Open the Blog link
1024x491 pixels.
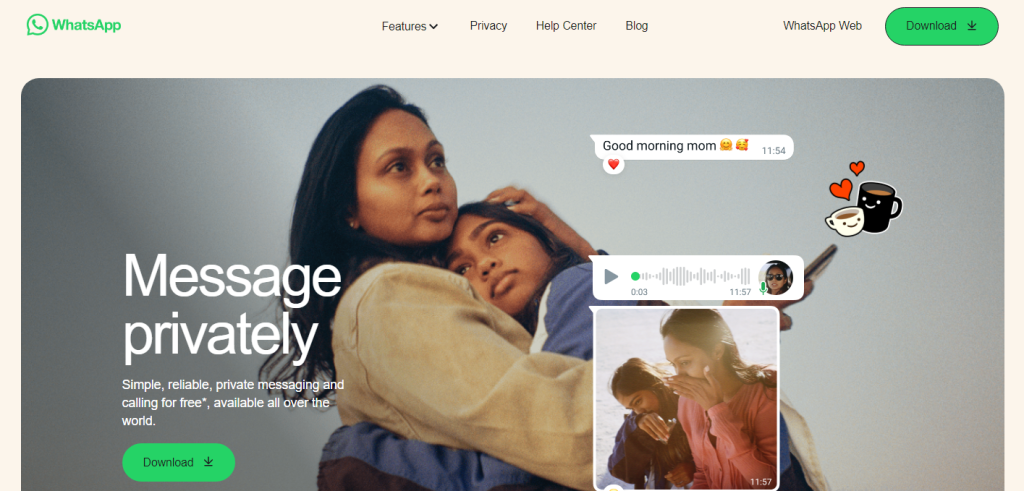pos(637,25)
